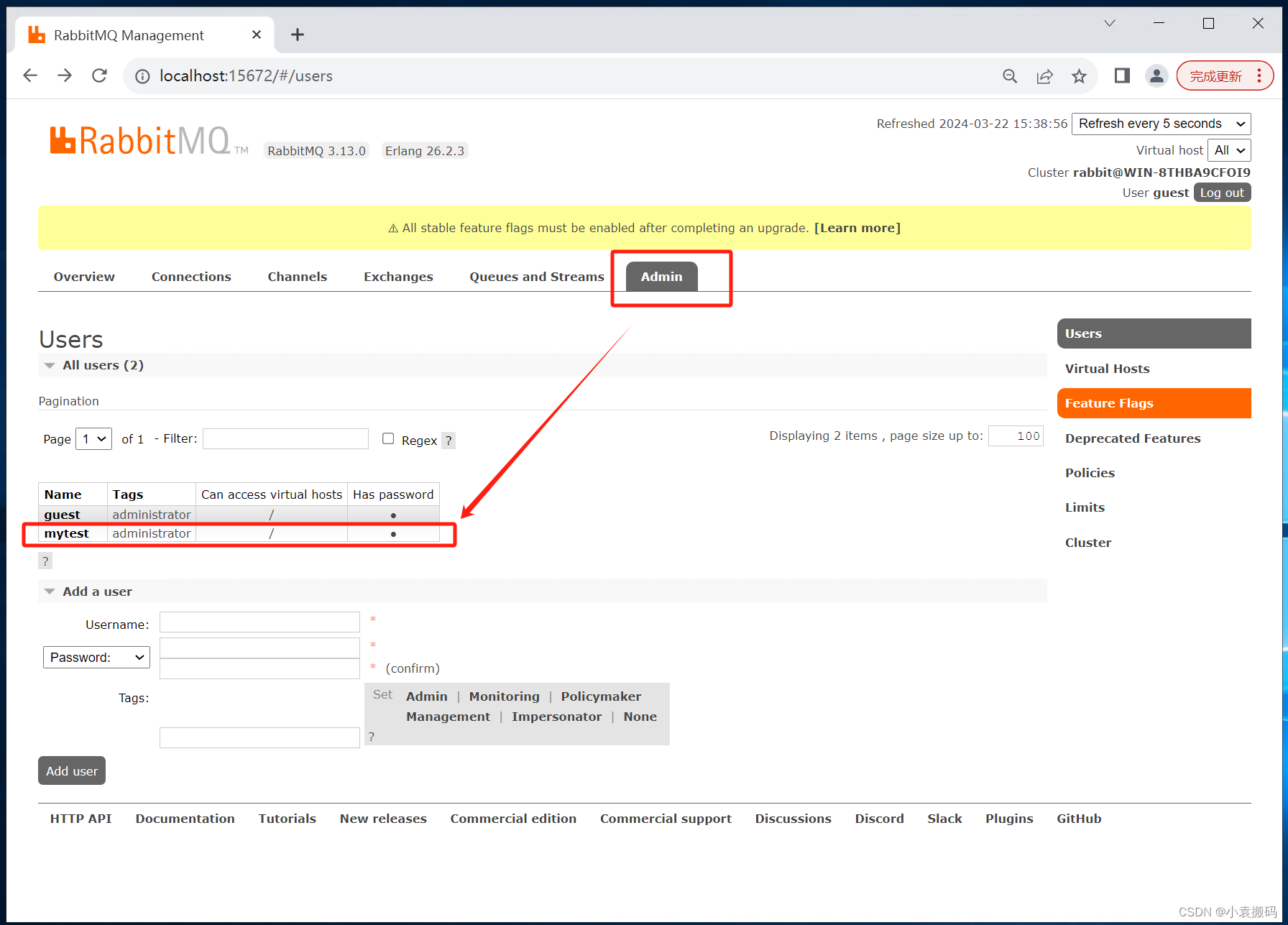Open the Password type dropdown
Viewport: 1288px width, 925px height.
(x=96, y=657)
